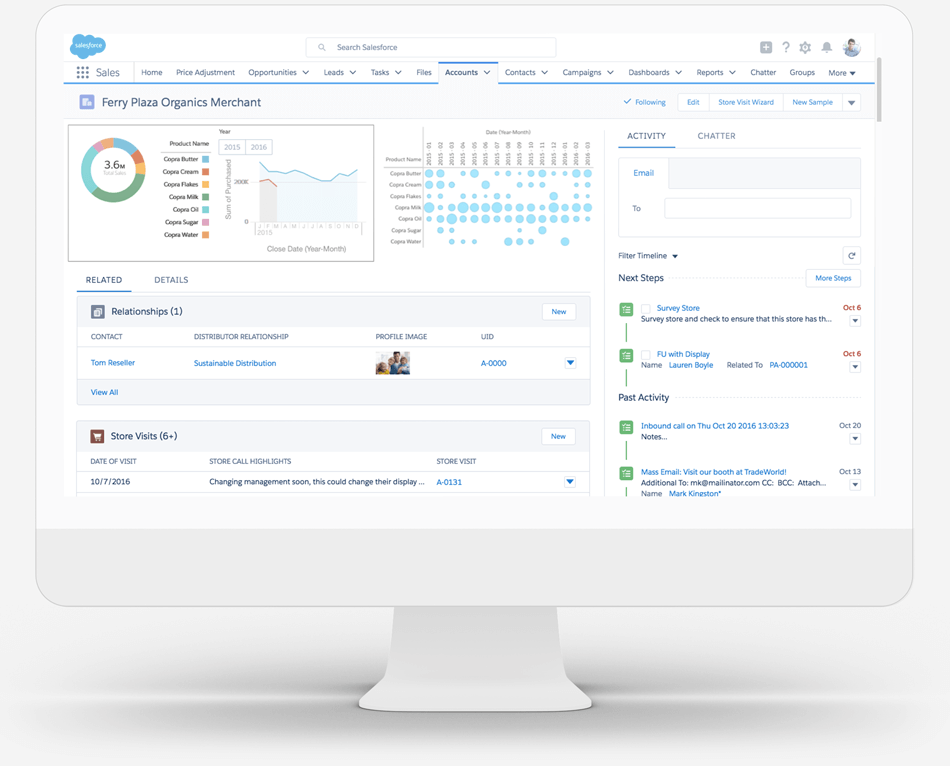
Task: Select the 2016 year filter
Action: (x=259, y=147)
